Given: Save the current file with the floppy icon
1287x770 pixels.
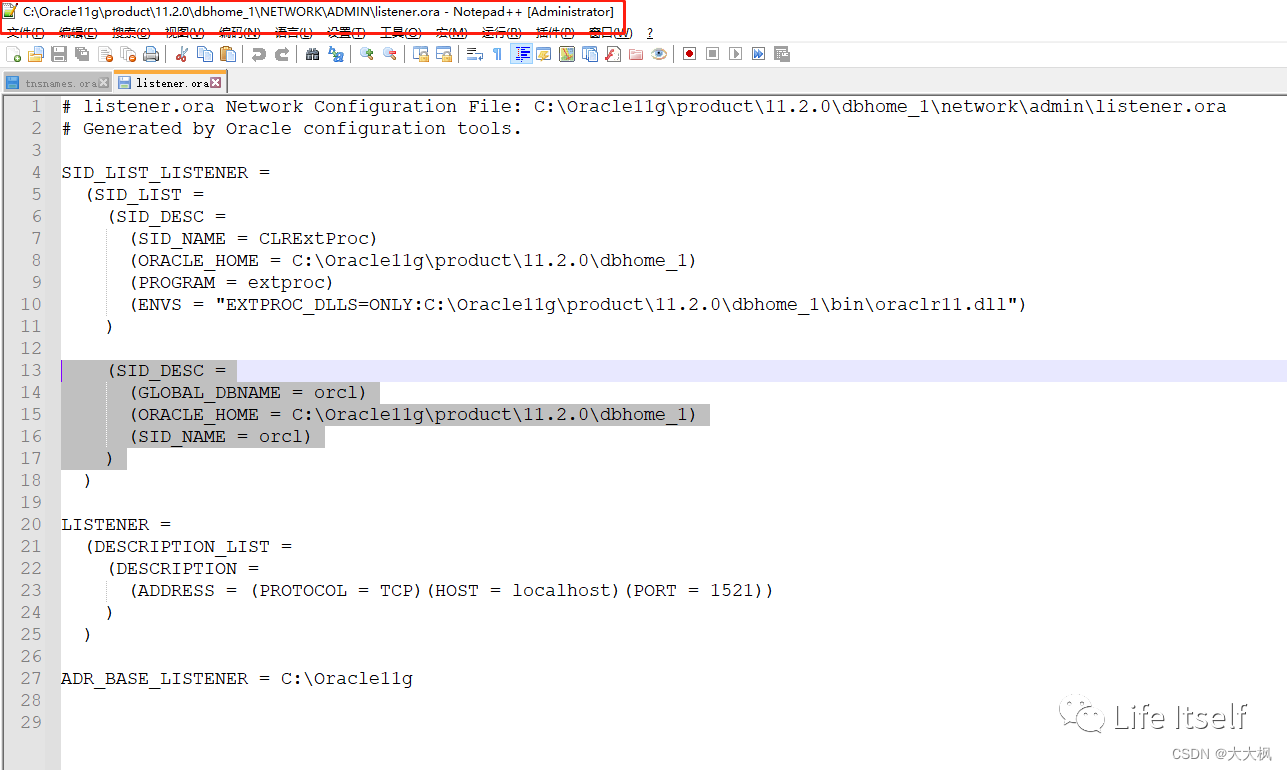Looking at the screenshot, I should (x=59, y=54).
